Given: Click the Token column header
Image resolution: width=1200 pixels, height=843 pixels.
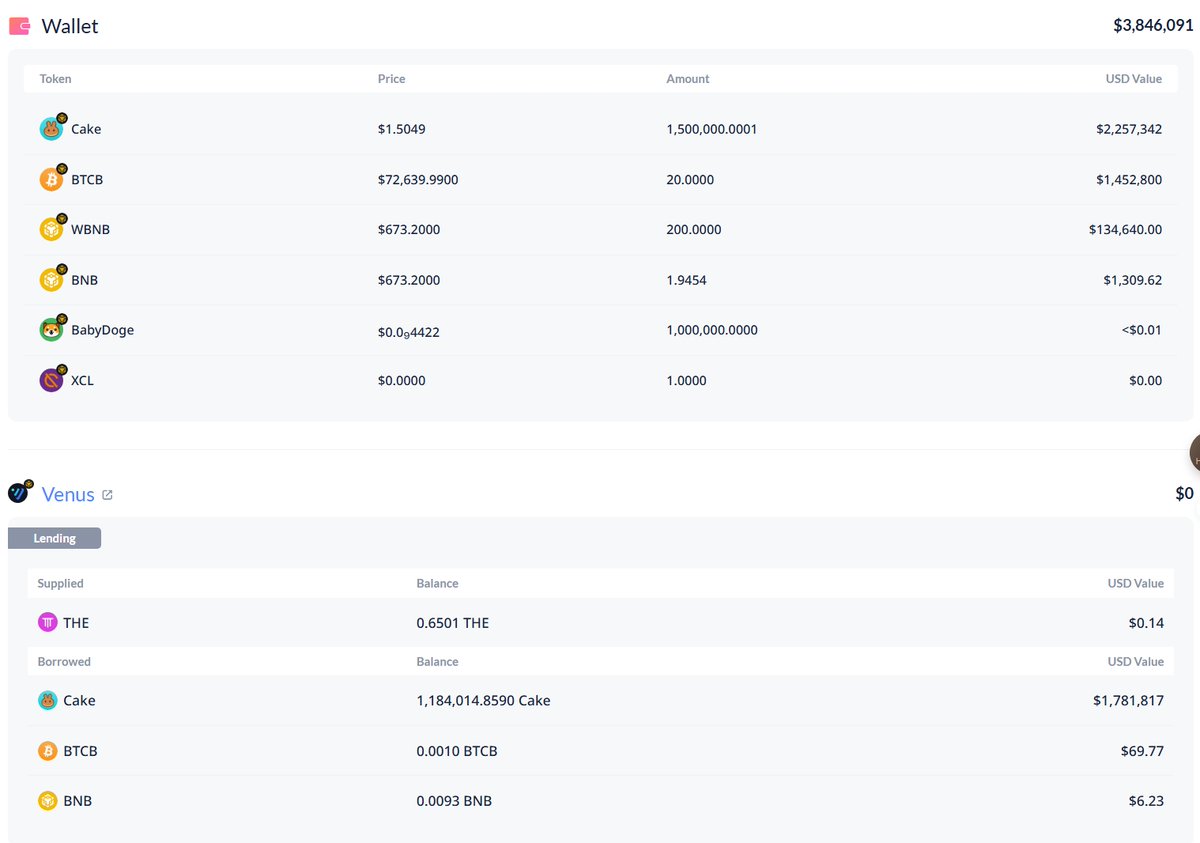Looking at the screenshot, I should click(x=55, y=79).
